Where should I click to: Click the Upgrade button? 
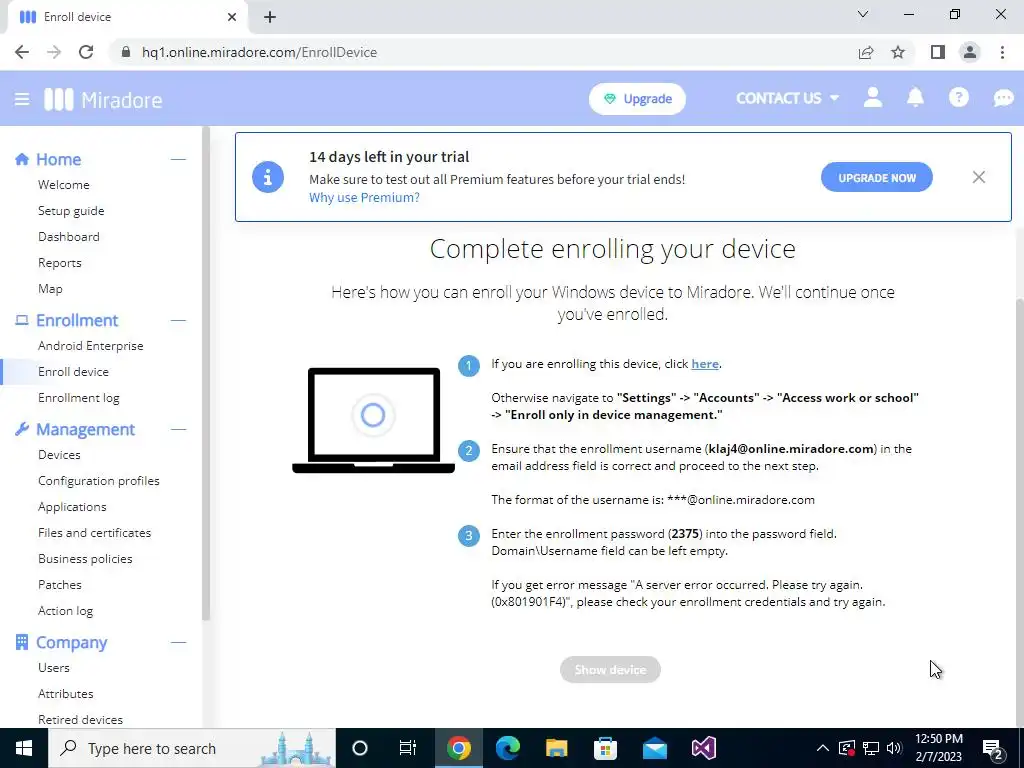[x=637, y=99]
